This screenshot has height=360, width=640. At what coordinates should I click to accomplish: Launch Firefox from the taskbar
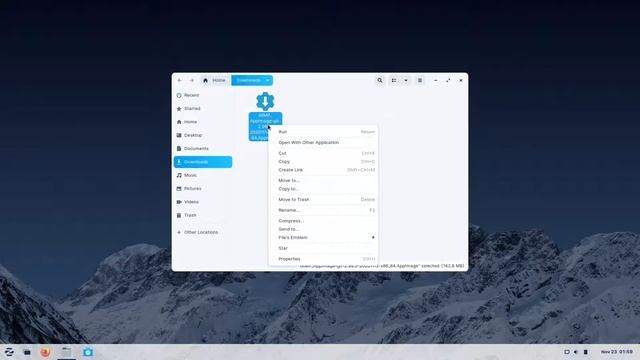pyautogui.click(x=45, y=352)
